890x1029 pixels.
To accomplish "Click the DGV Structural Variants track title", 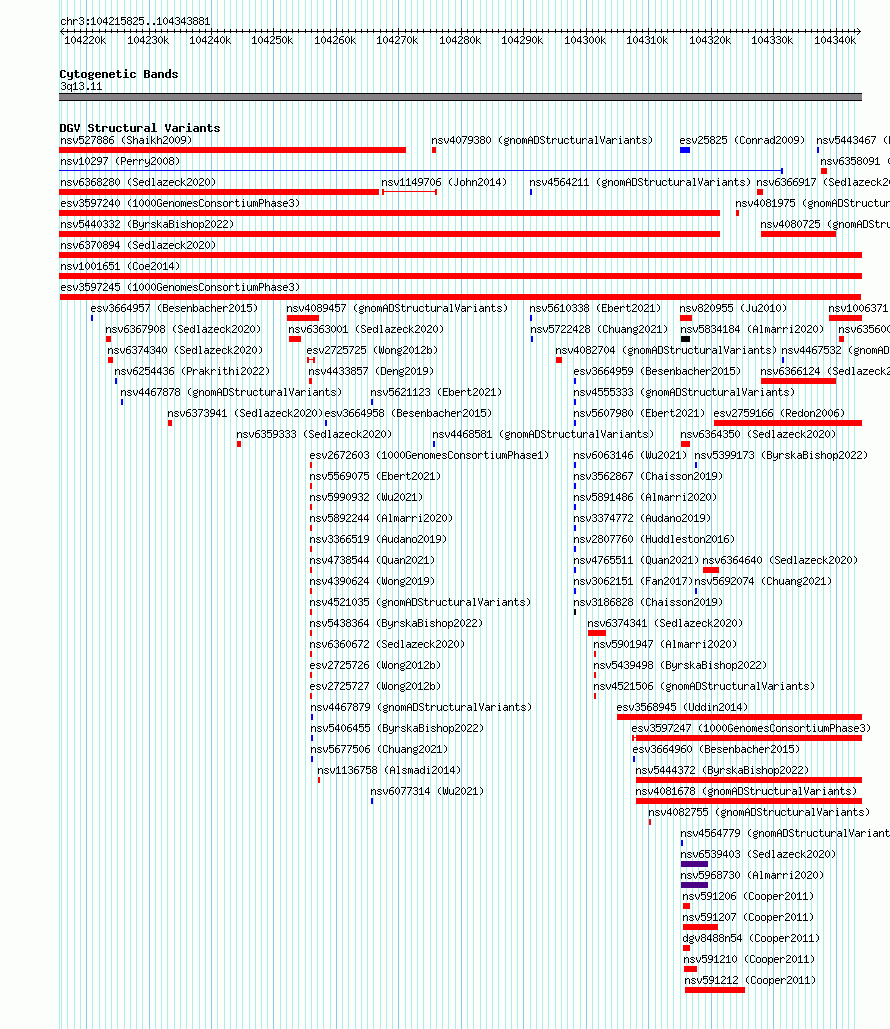I will [140, 128].
